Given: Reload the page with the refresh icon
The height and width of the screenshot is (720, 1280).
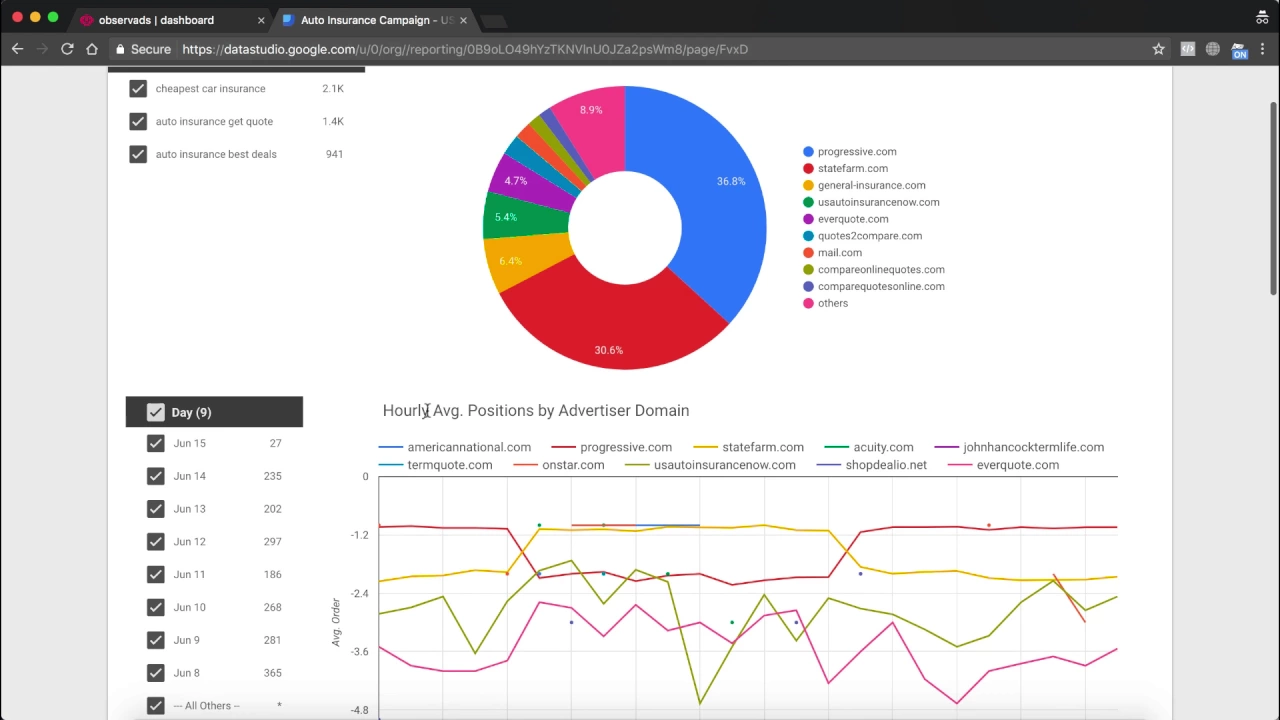Looking at the screenshot, I should point(67,49).
